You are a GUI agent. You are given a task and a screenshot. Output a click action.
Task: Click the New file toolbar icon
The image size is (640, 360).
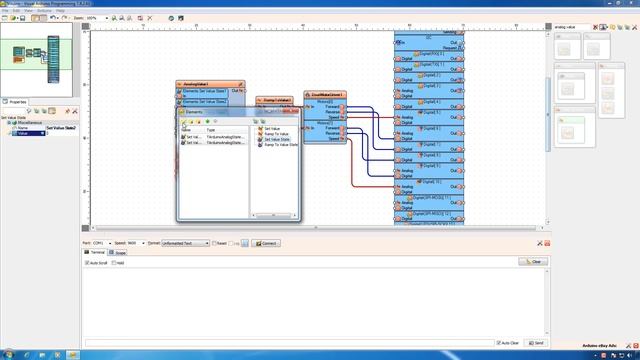pos(4,18)
